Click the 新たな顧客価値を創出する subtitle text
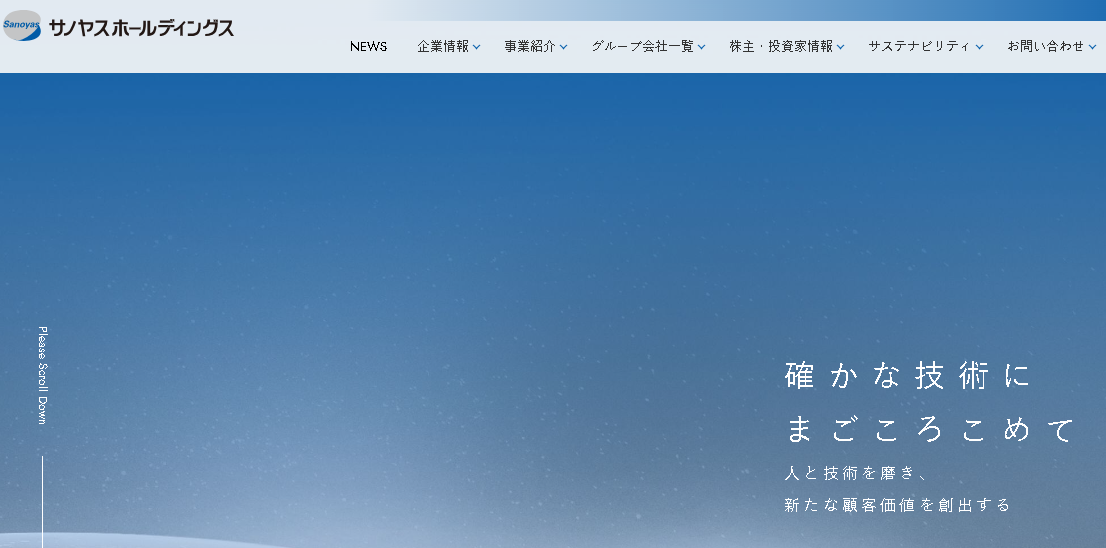The height and width of the screenshot is (548, 1106). (897, 505)
